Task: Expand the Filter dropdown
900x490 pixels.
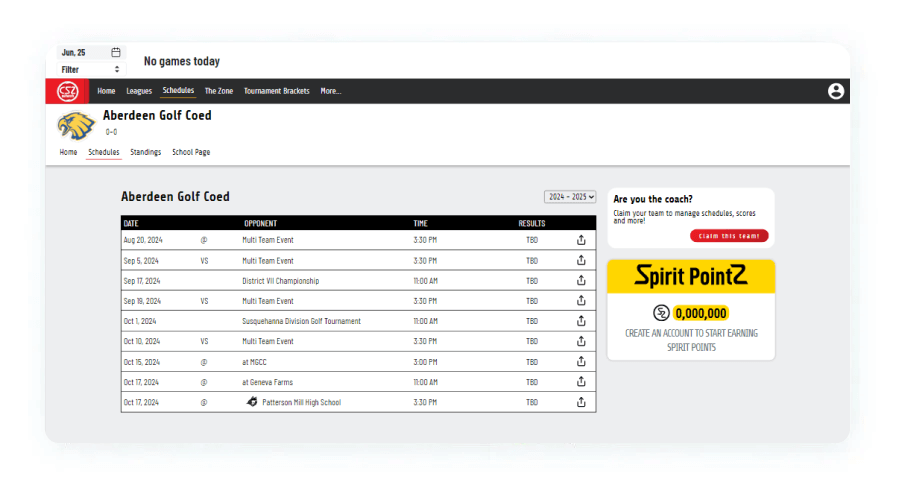Action: [91, 69]
